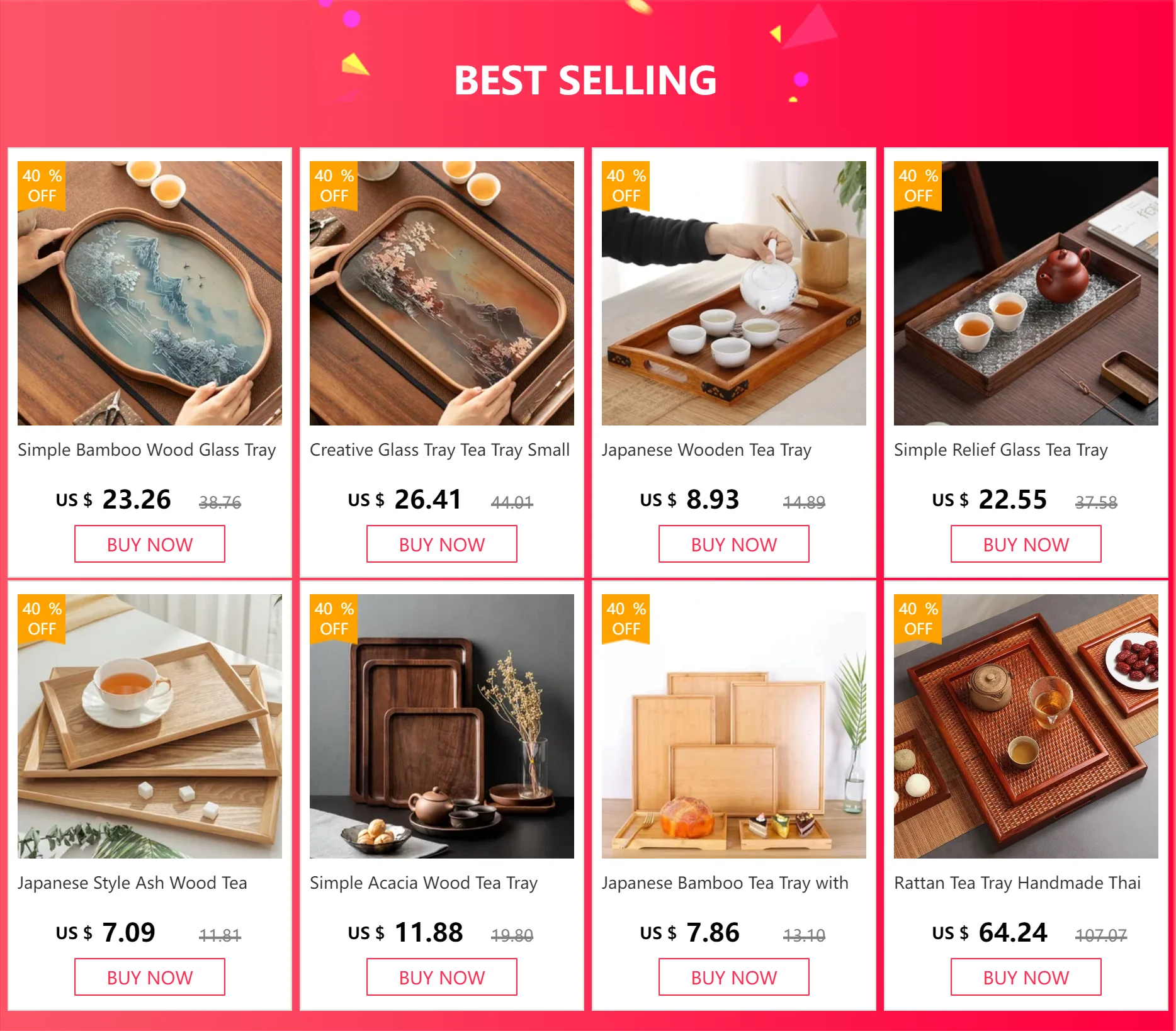Open the Rattan Tea Tray product image
Screen dimensions: 1176x1031
coord(1026,726)
